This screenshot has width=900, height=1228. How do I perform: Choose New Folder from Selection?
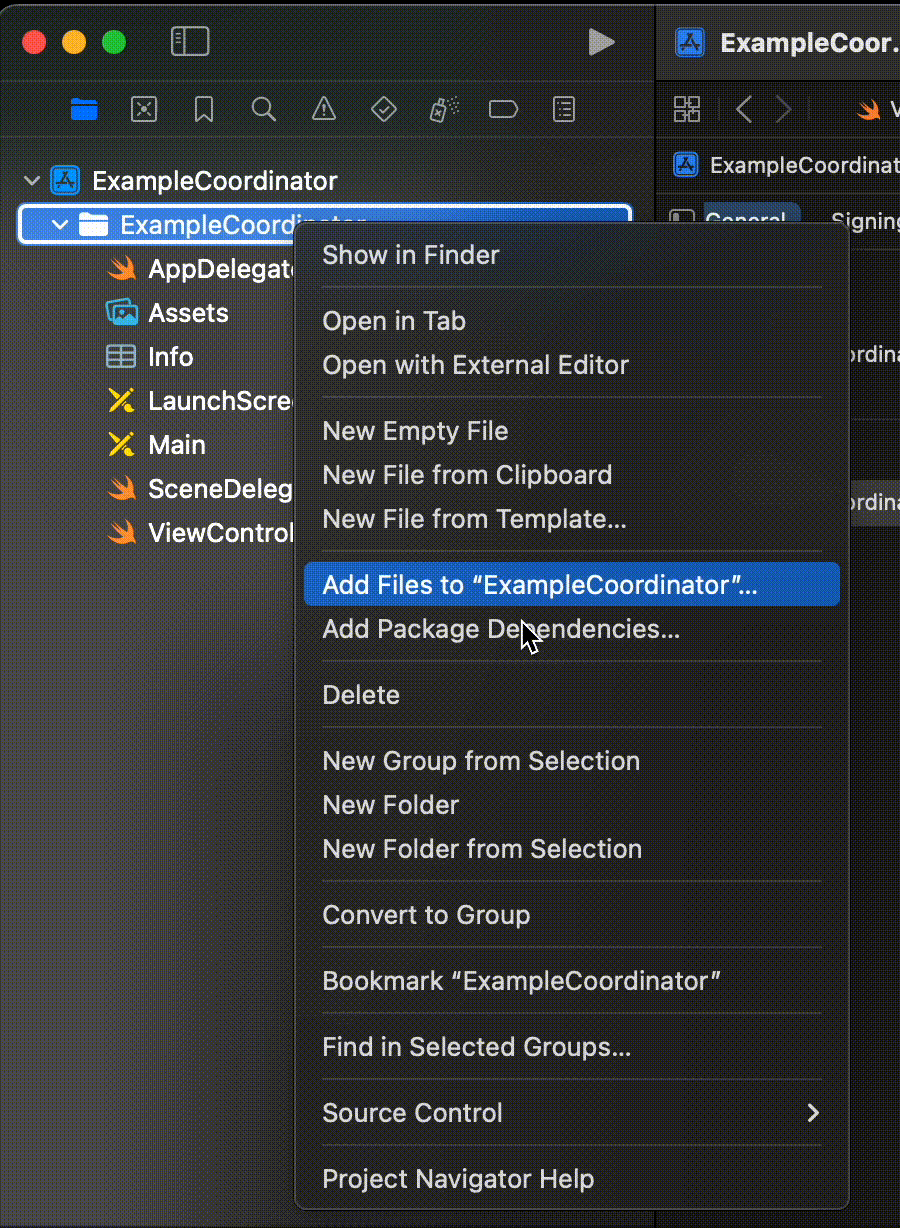[x=572, y=849]
